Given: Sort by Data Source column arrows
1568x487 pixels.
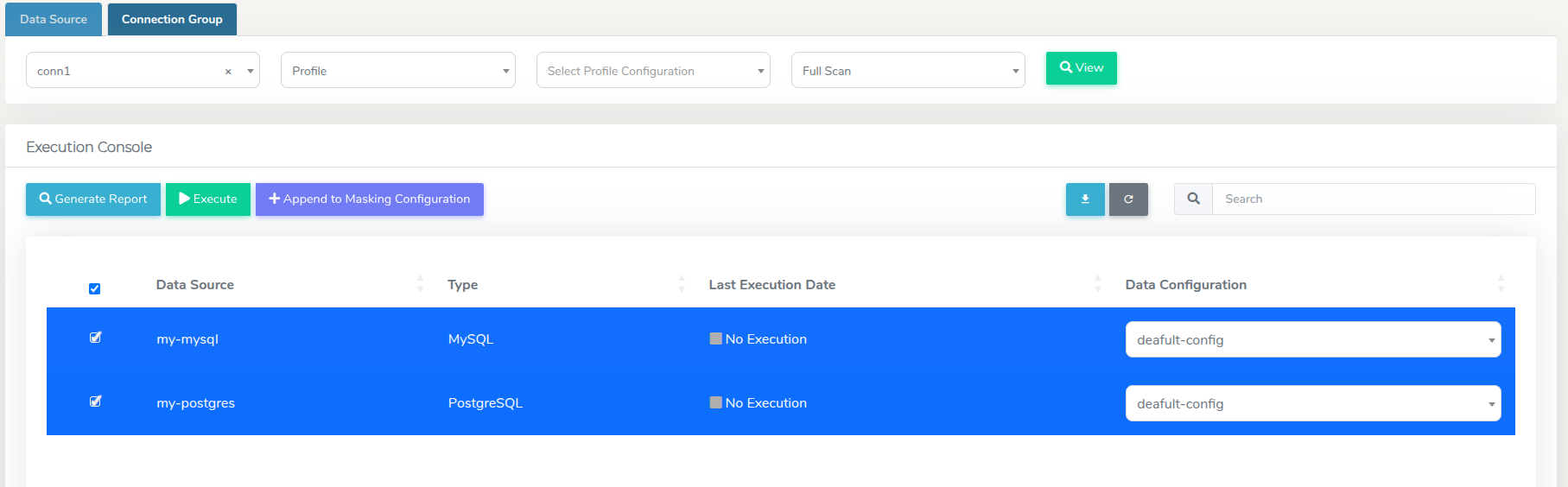Looking at the screenshot, I should [x=420, y=284].
